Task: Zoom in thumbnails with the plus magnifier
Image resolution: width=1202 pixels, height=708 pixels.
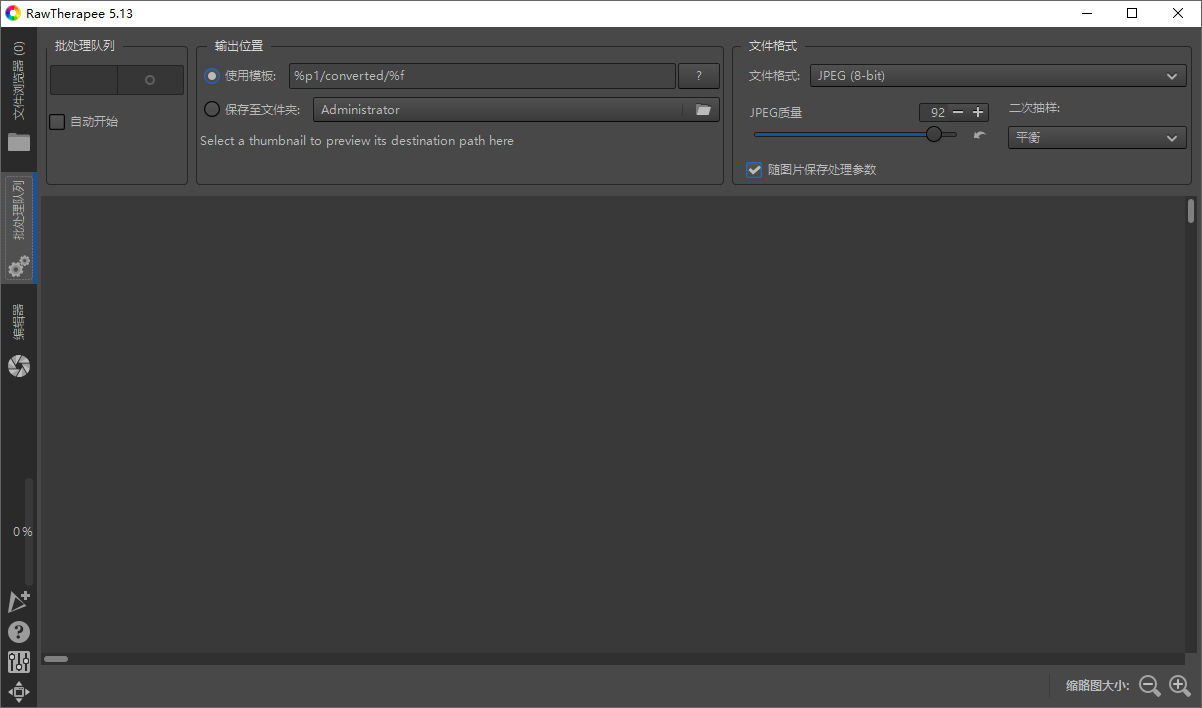Action: 1180,686
